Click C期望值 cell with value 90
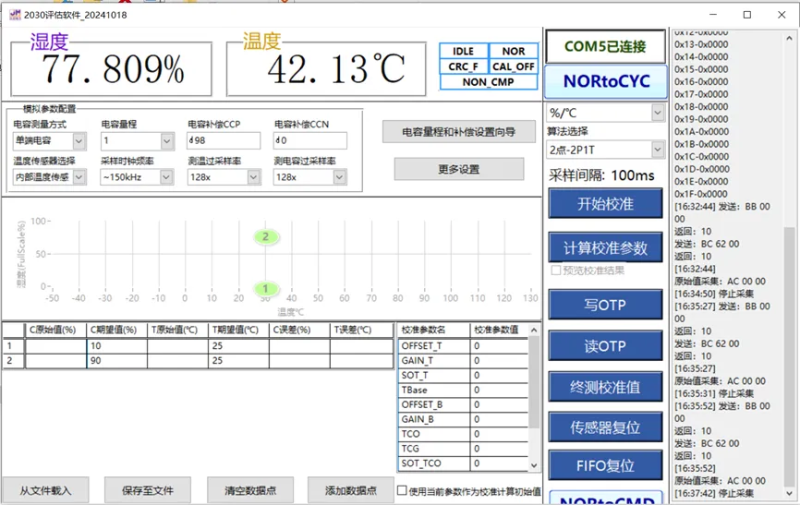The height and width of the screenshot is (505, 800). 117,361
